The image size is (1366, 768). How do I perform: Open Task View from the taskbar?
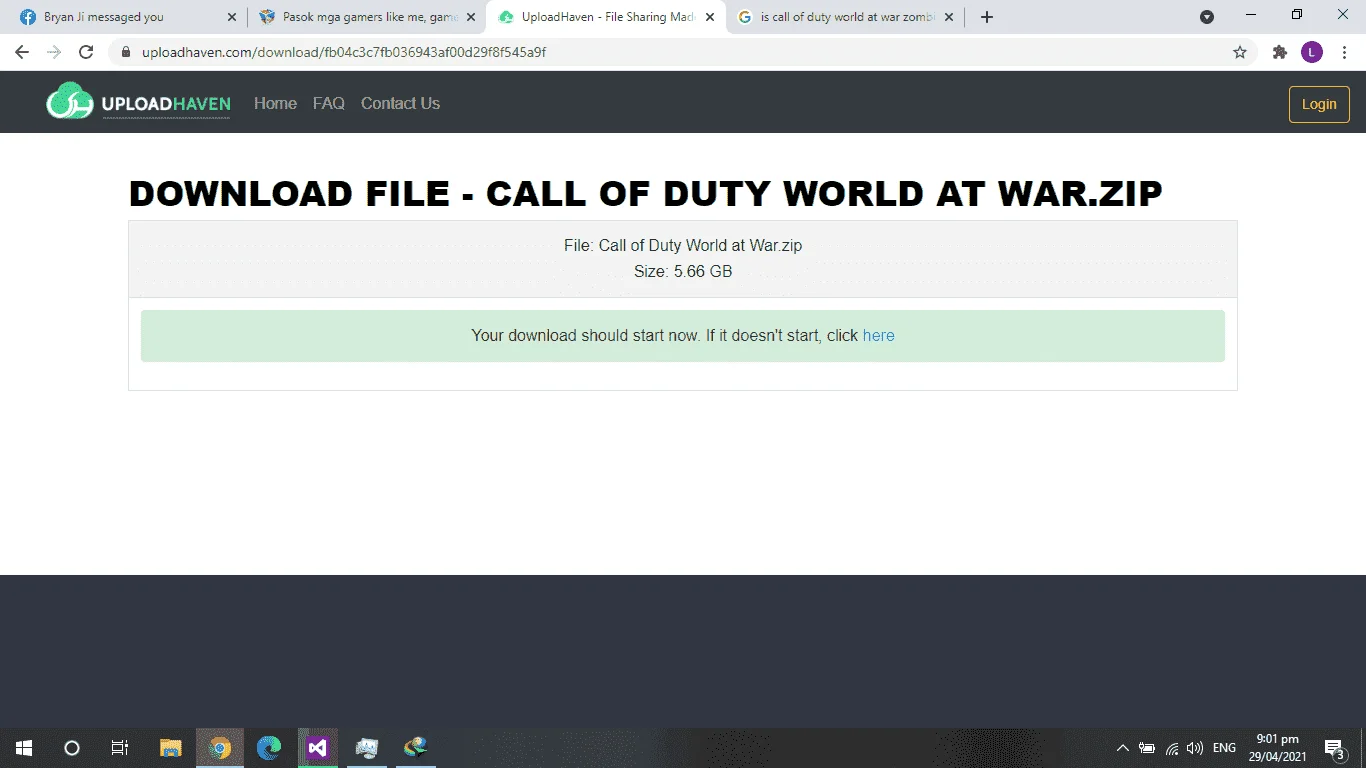[x=120, y=748]
